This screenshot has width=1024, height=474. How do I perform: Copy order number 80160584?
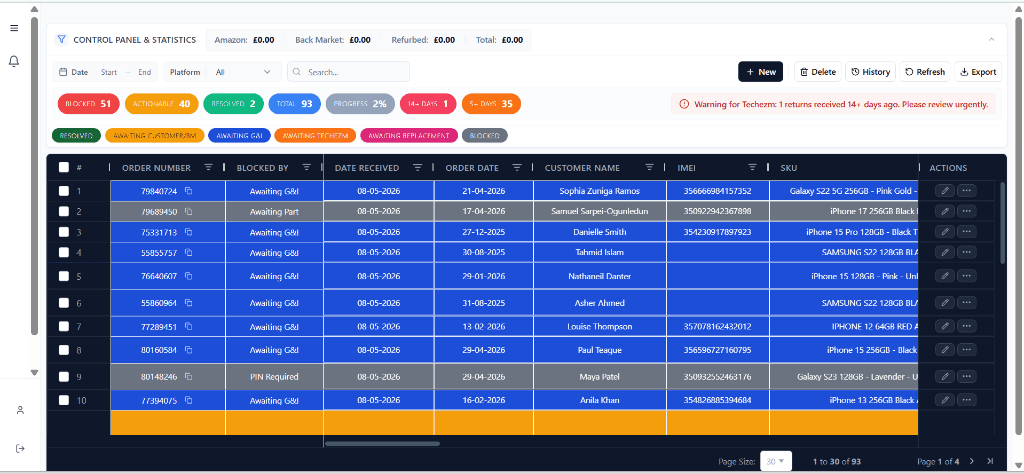point(188,350)
